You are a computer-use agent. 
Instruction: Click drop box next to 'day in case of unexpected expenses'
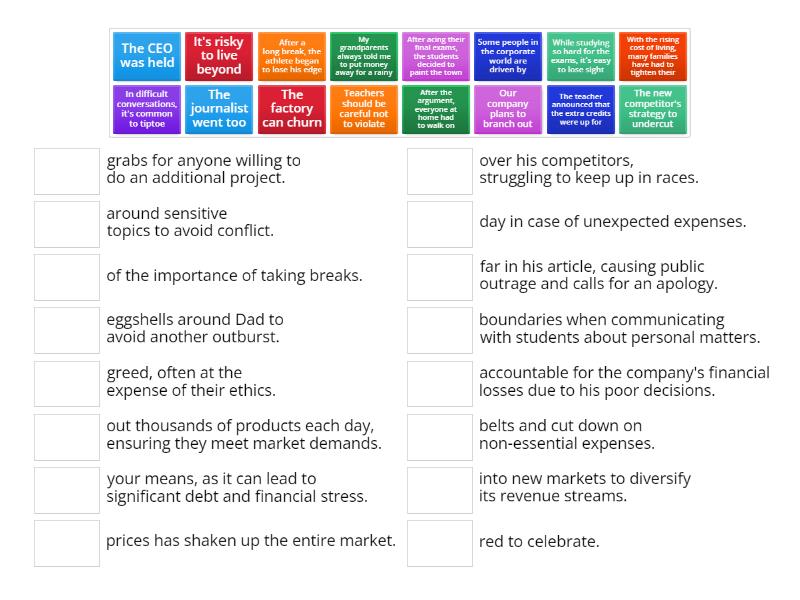pos(440,224)
